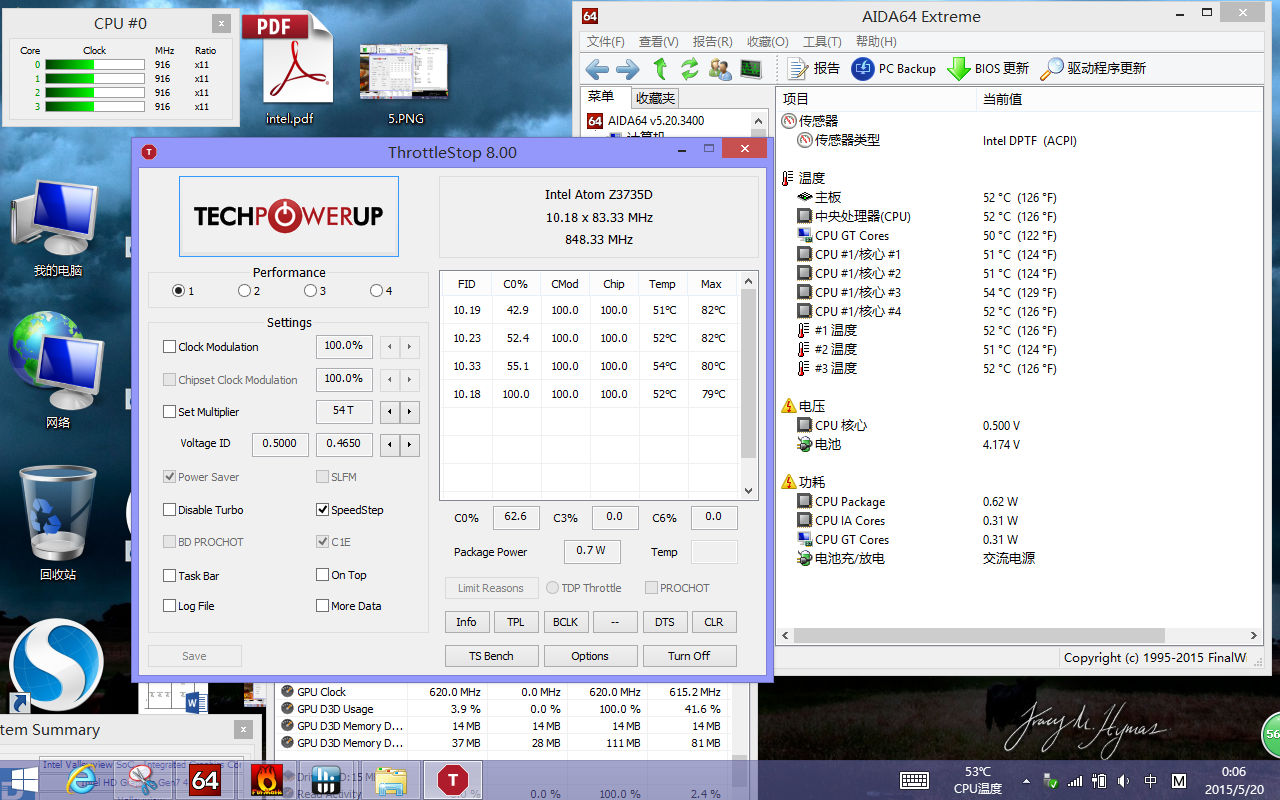Click Turn Off button
Viewport: 1280px width, 800px height.
click(689, 656)
